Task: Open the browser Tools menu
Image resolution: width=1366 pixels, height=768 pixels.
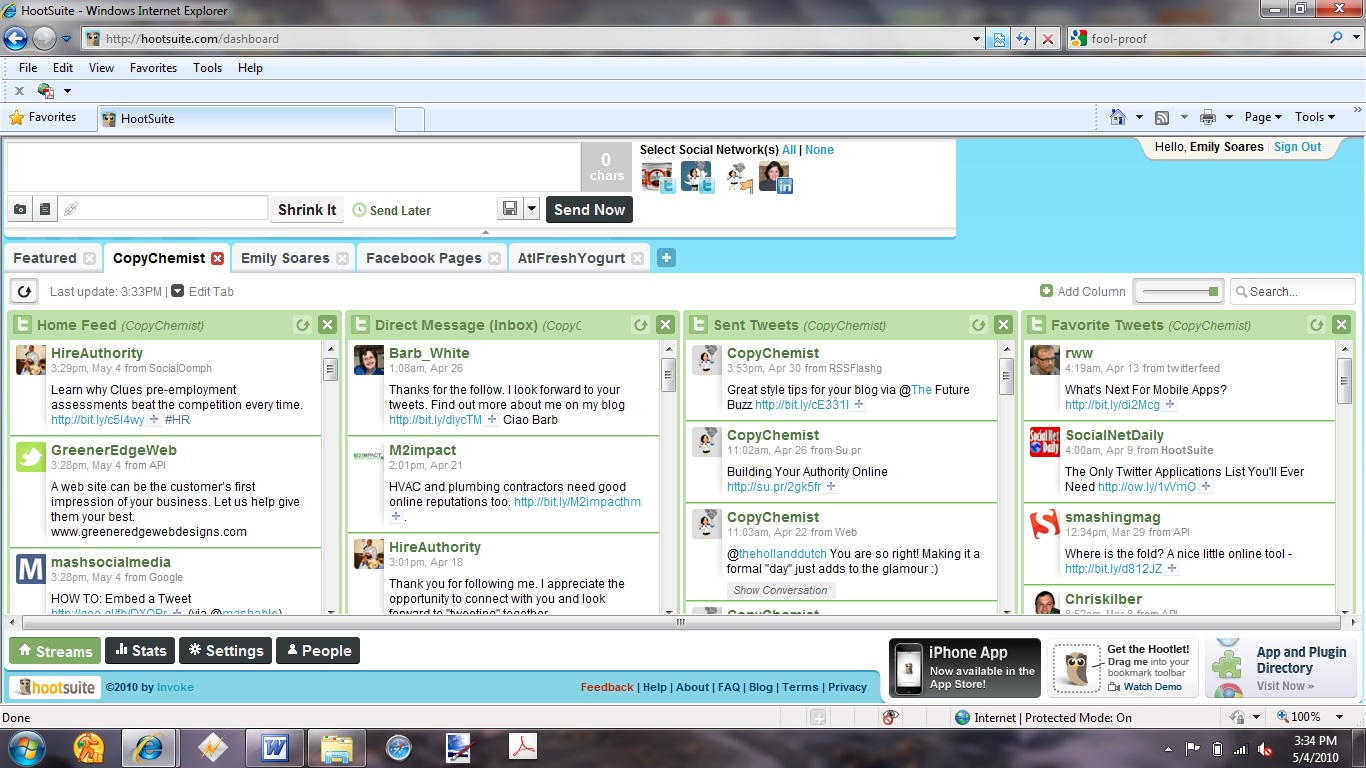Action: 207,68
